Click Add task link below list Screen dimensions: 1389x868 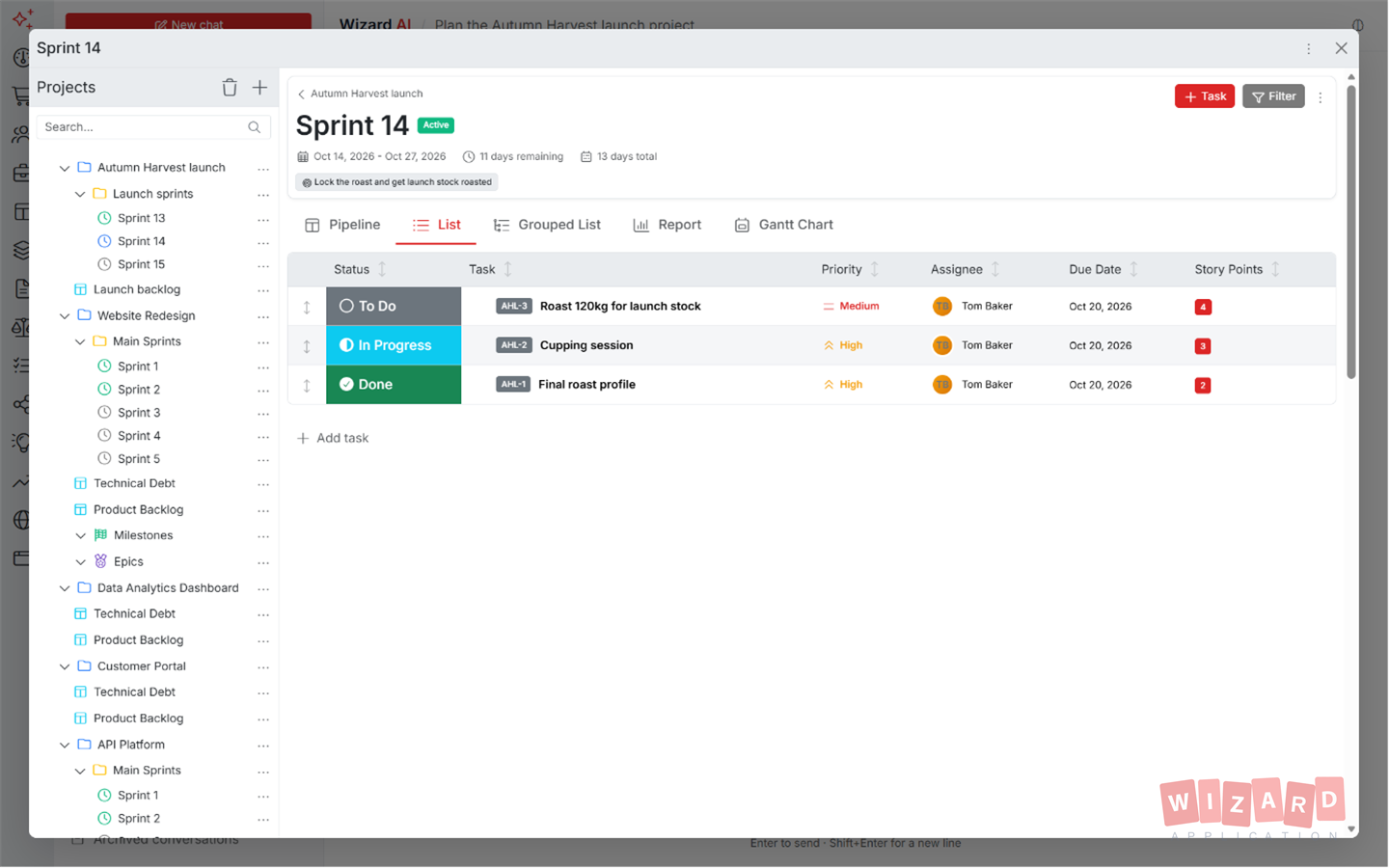[x=333, y=439]
